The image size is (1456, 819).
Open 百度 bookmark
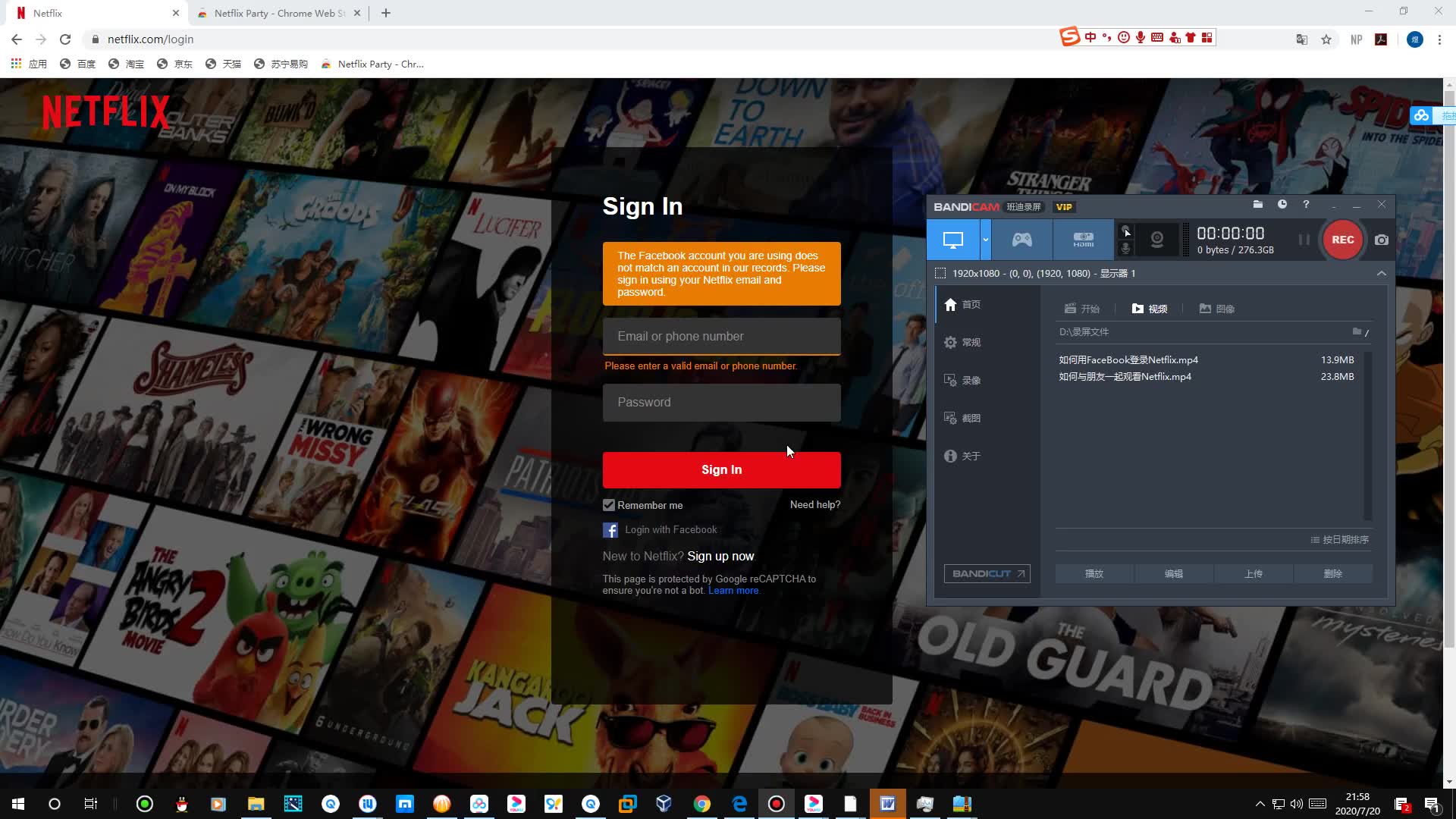pyautogui.click(x=78, y=64)
